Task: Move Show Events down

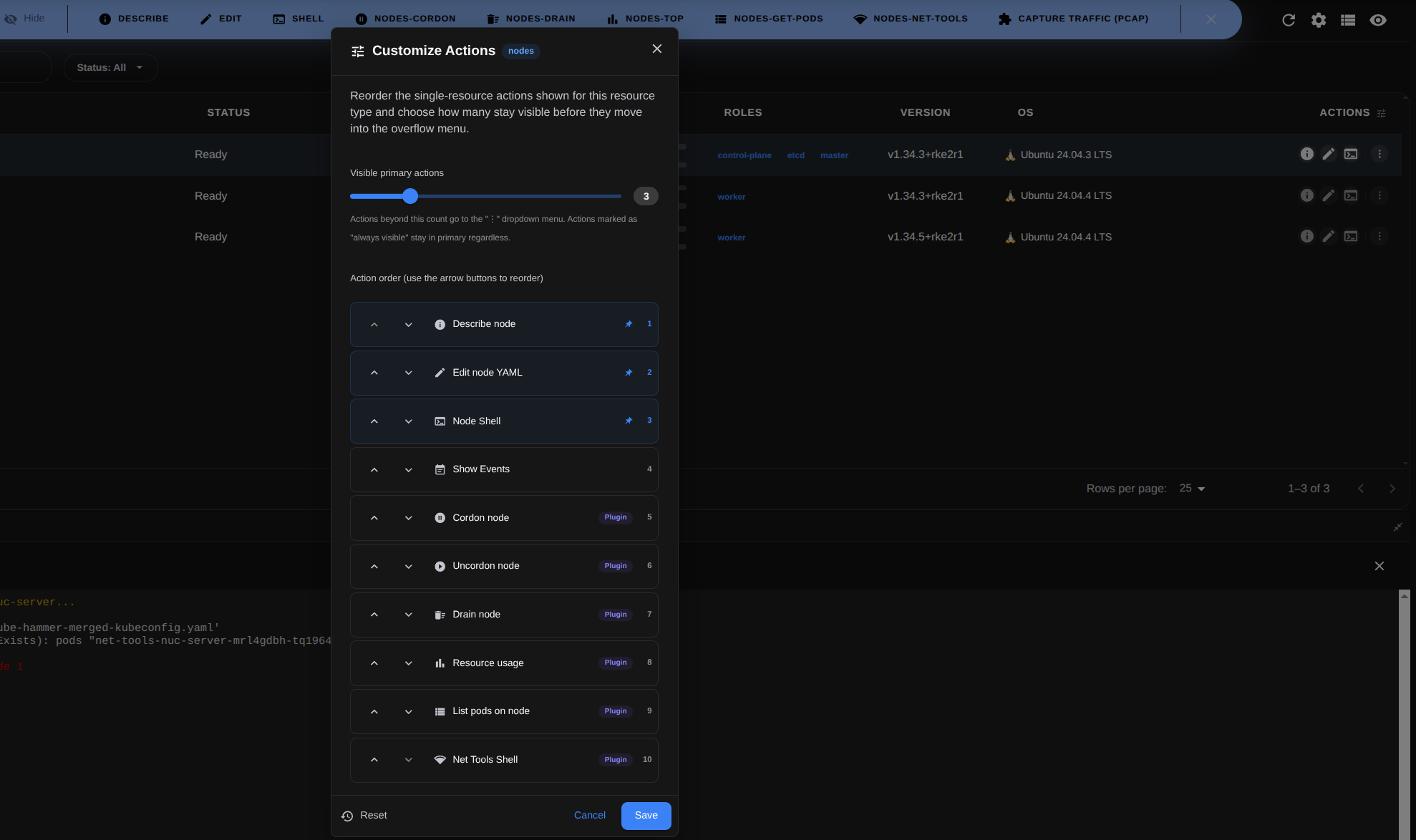Action: (x=408, y=470)
